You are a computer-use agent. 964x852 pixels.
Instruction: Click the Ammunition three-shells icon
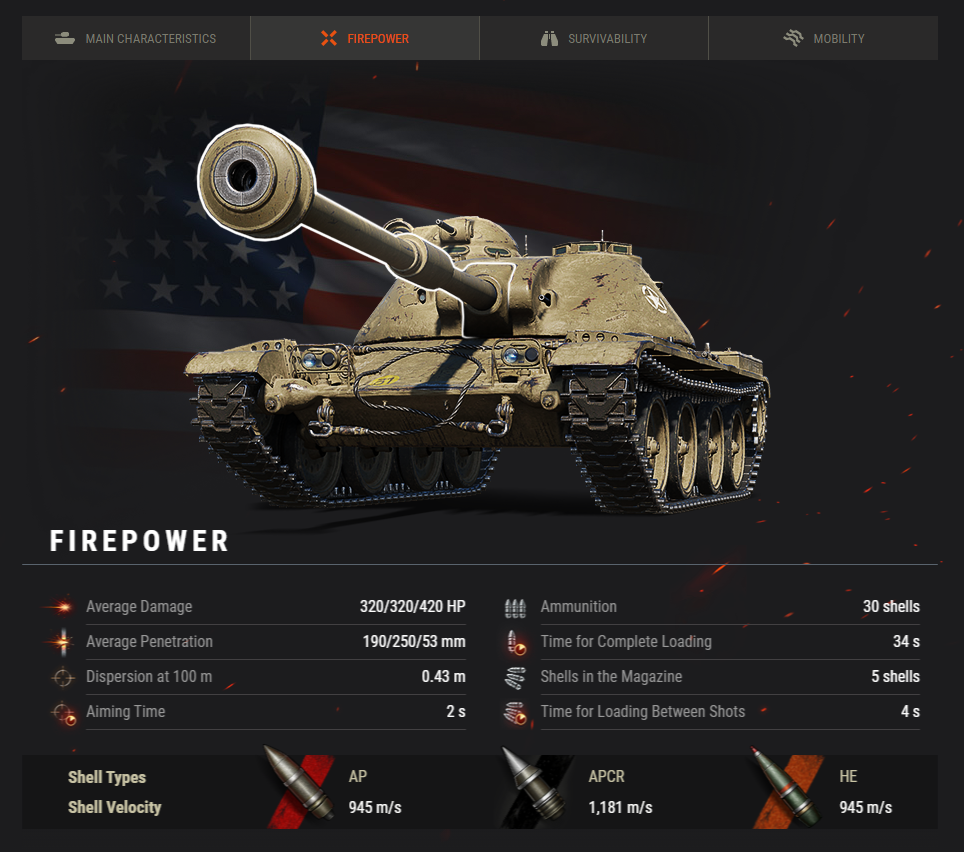click(515, 607)
